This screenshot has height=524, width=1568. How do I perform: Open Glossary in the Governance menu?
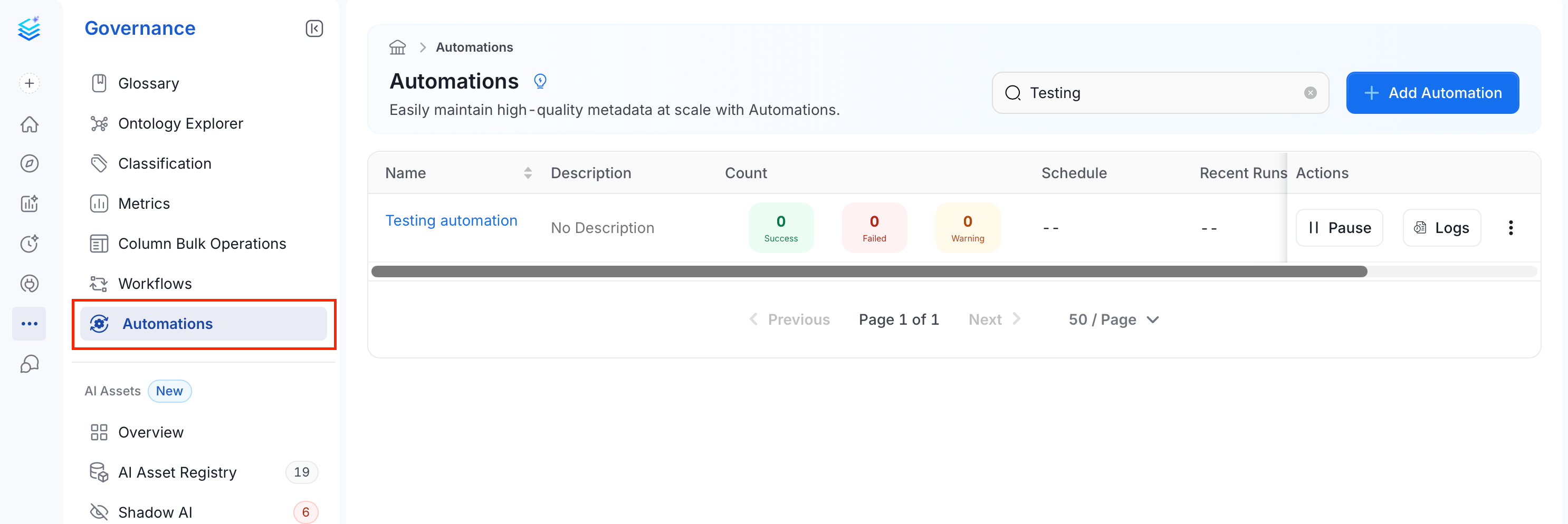(x=149, y=83)
